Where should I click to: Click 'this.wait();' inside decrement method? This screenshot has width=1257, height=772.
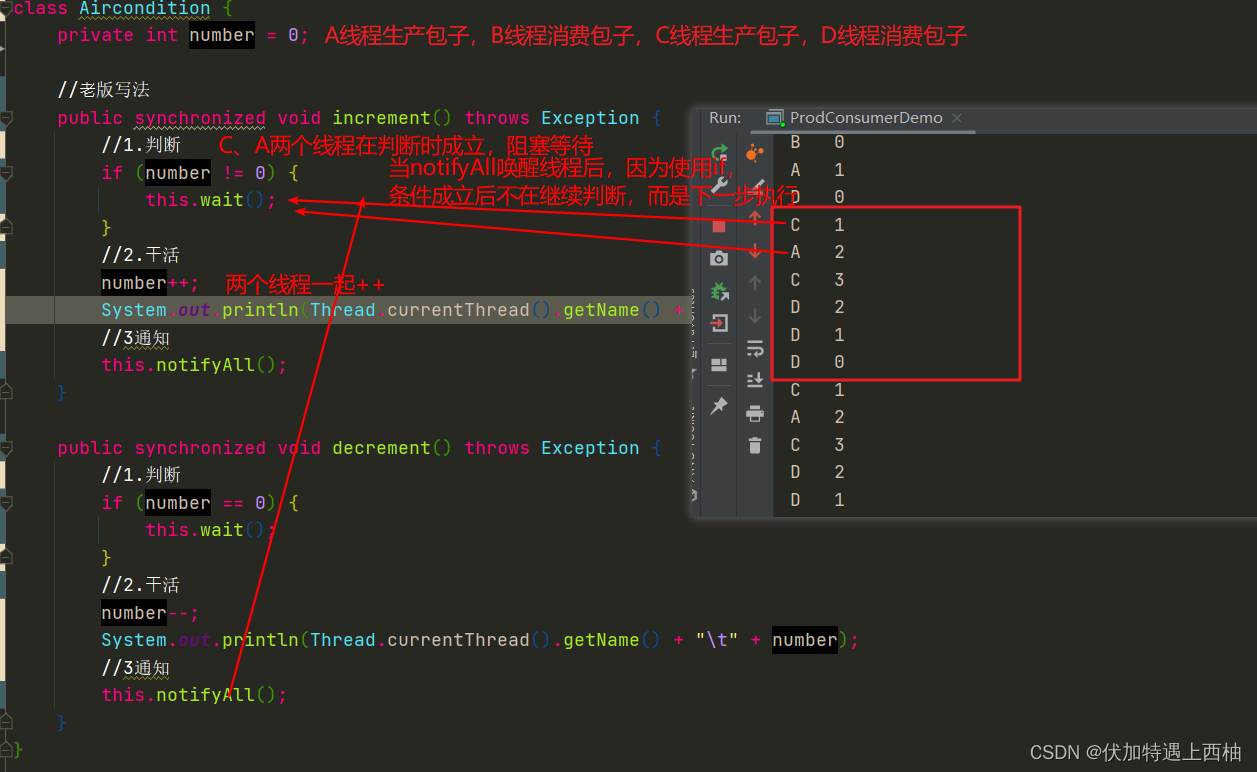point(211,530)
